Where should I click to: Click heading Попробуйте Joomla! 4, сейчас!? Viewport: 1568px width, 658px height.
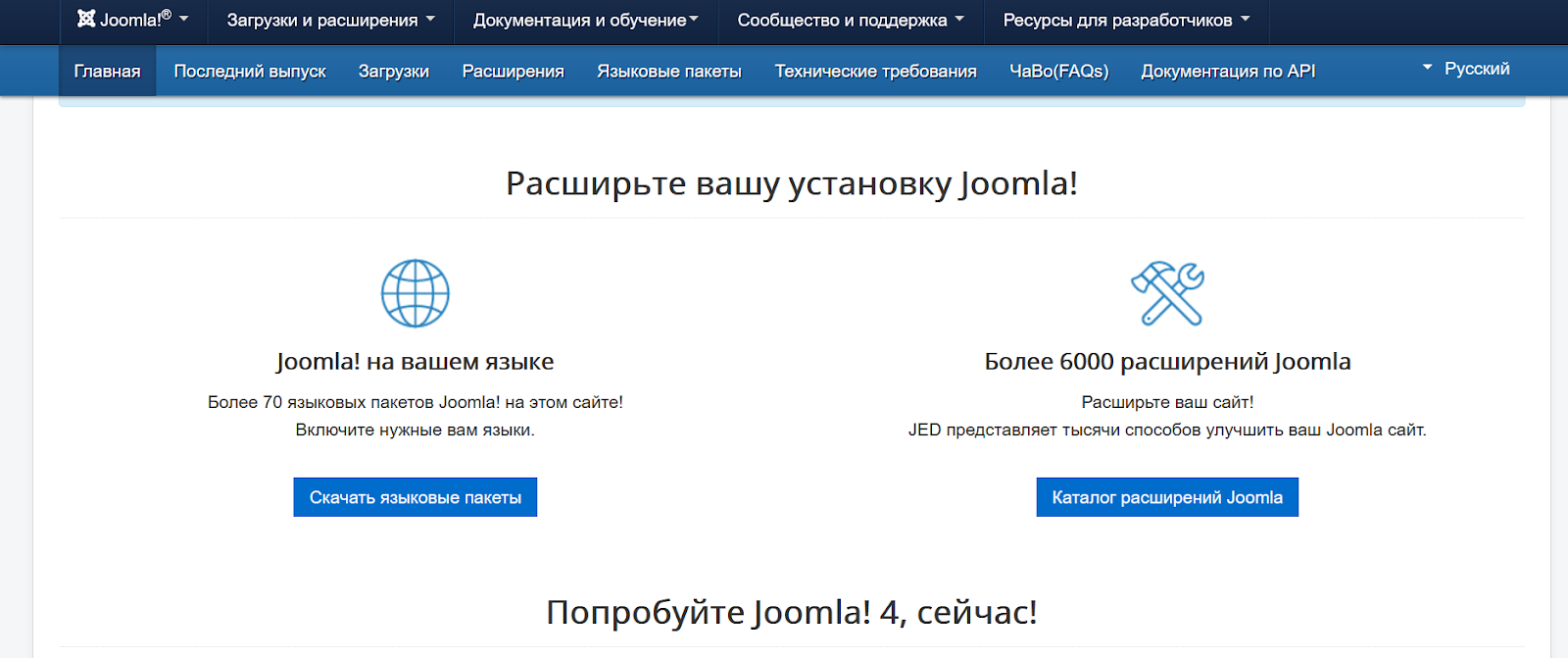[x=792, y=612]
